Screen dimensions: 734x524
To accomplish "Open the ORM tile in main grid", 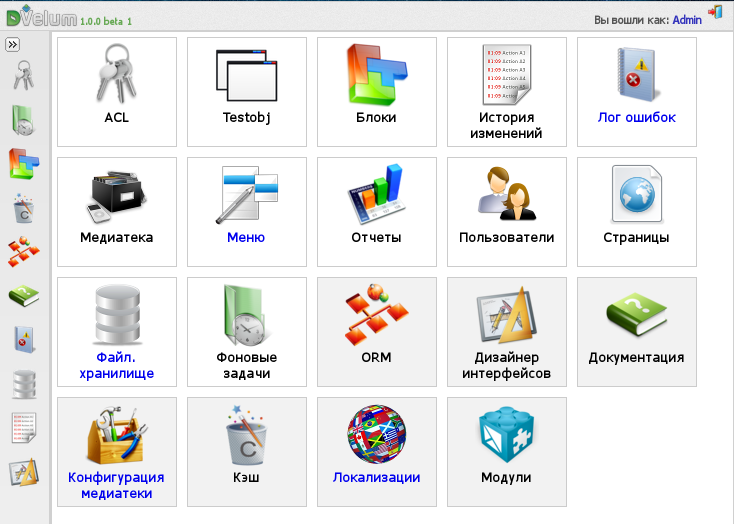I will [377, 332].
